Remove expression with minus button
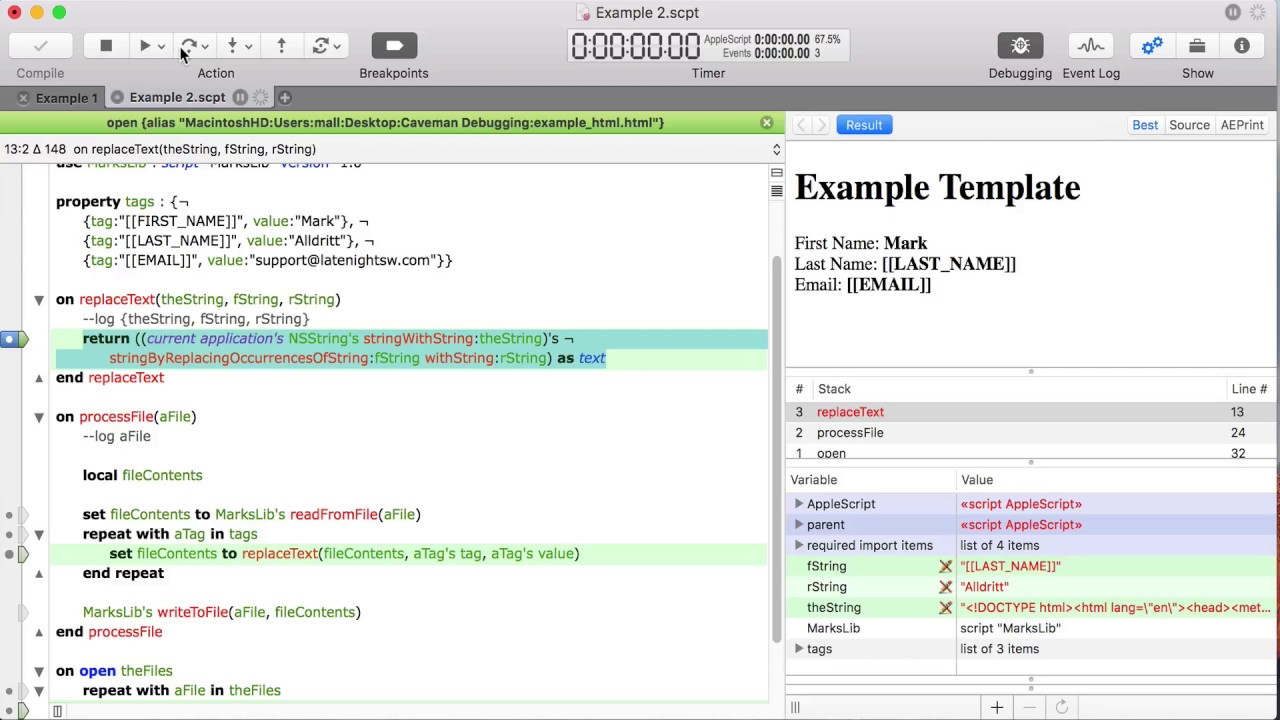Viewport: 1280px width, 720px height. tap(1029, 708)
